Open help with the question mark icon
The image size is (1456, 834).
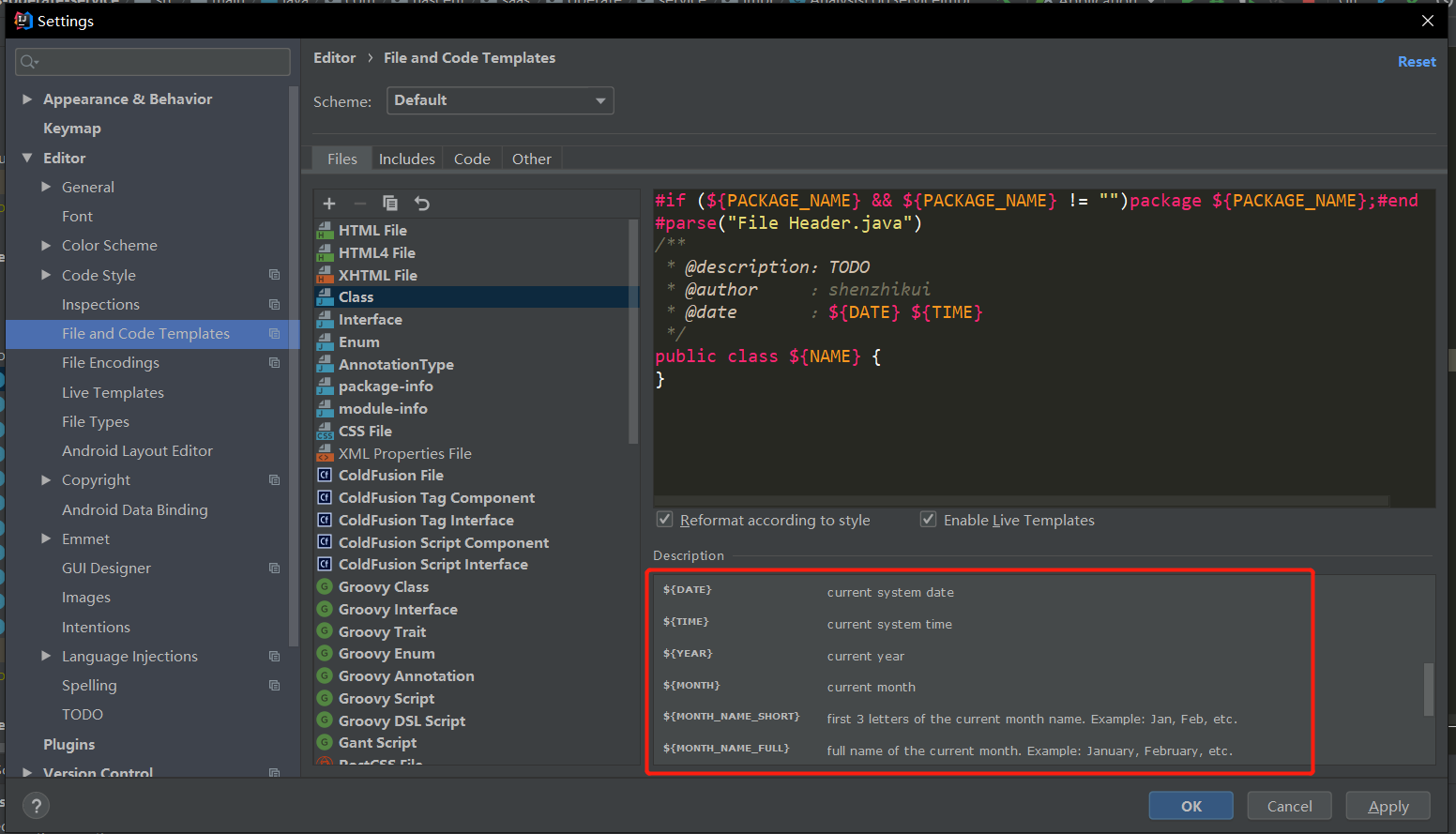pos(36,806)
